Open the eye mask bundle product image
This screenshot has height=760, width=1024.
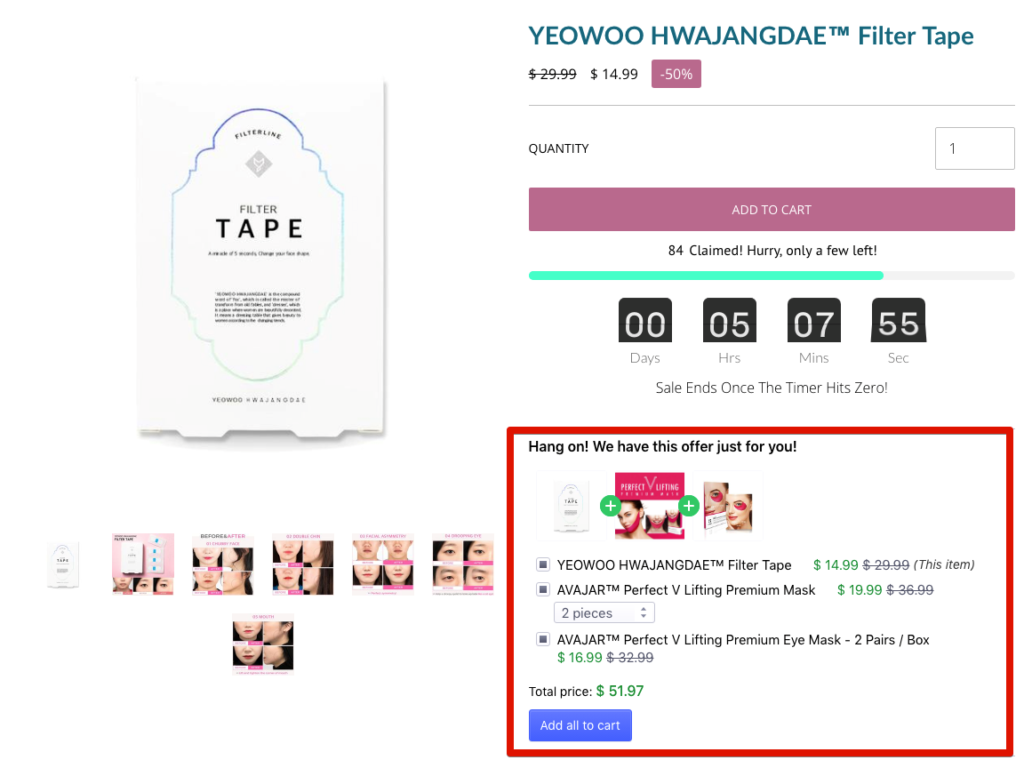[x=728, y=507]
